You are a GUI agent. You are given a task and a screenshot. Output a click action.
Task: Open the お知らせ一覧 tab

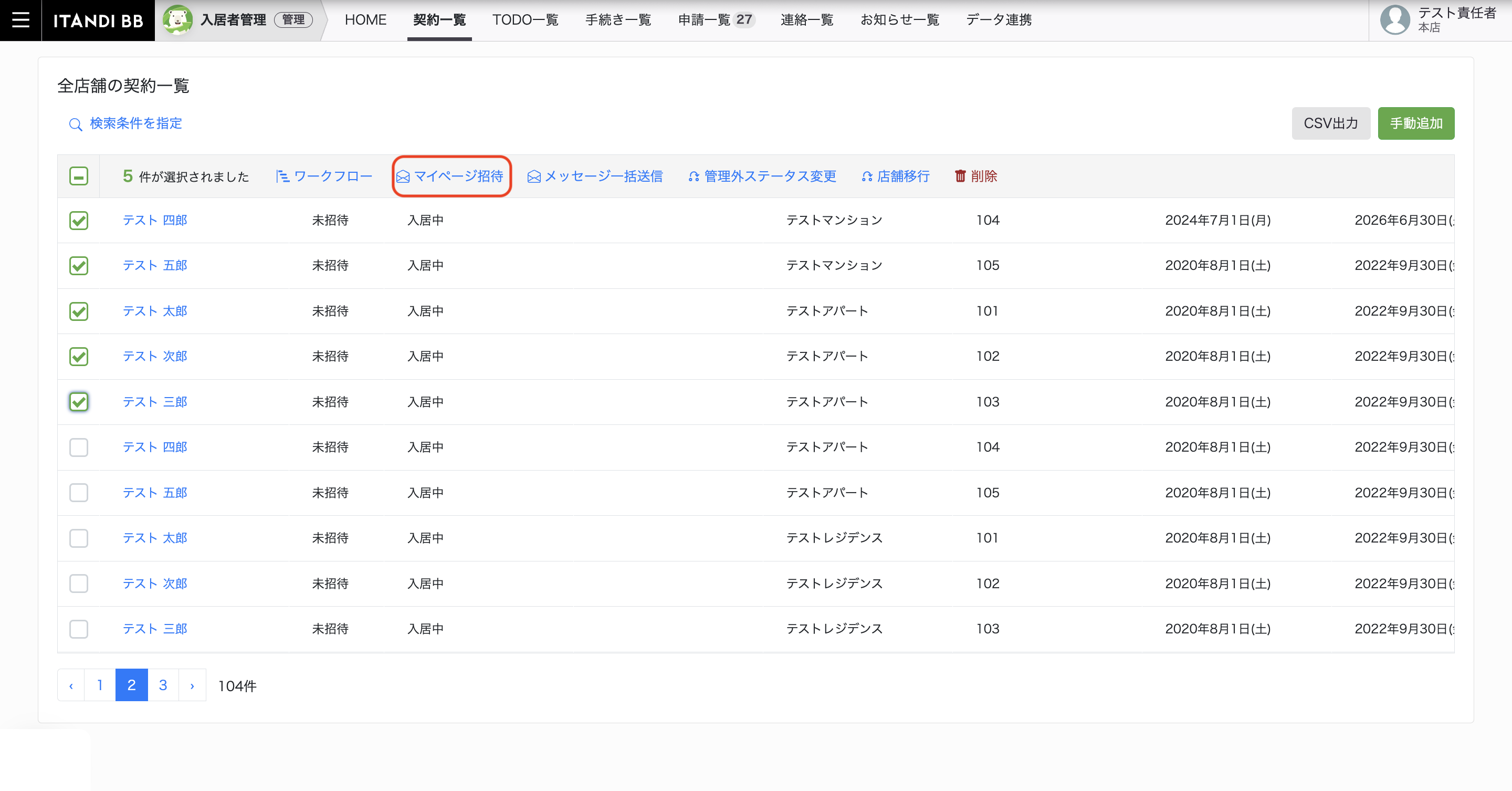pyautogui.click(x=900, y=20)
